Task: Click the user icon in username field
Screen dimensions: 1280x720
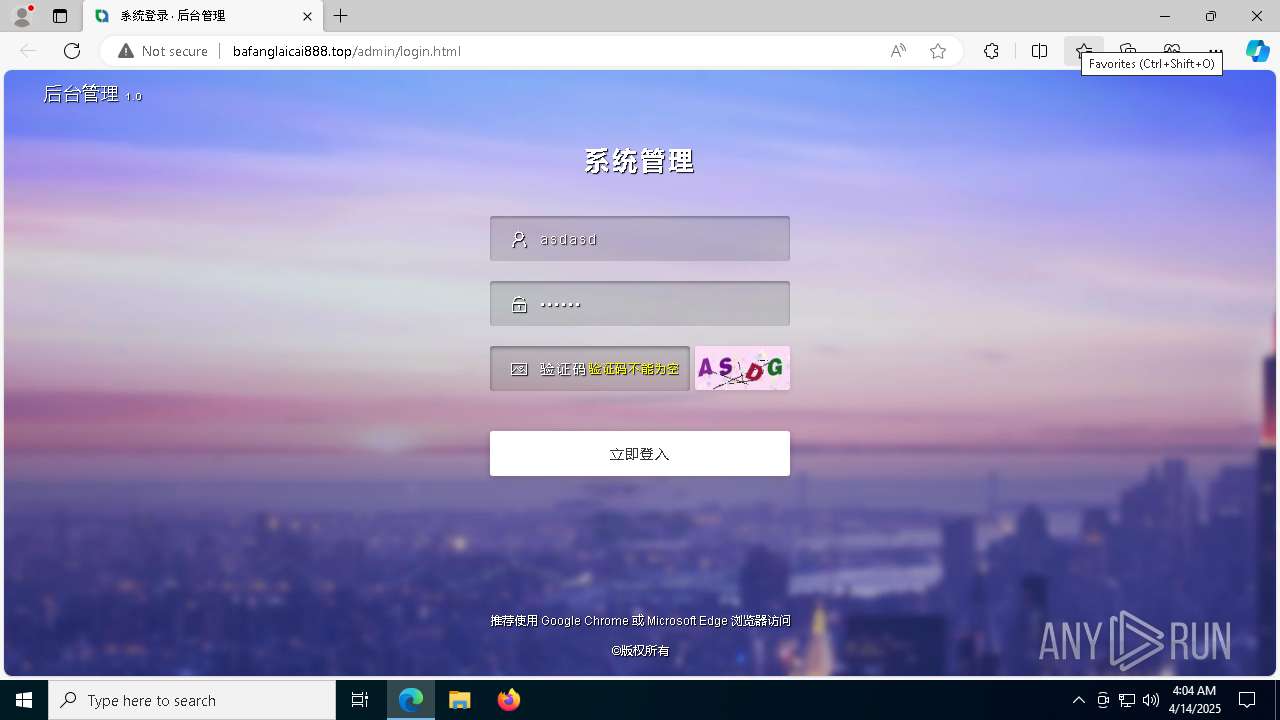Action: 519,240
